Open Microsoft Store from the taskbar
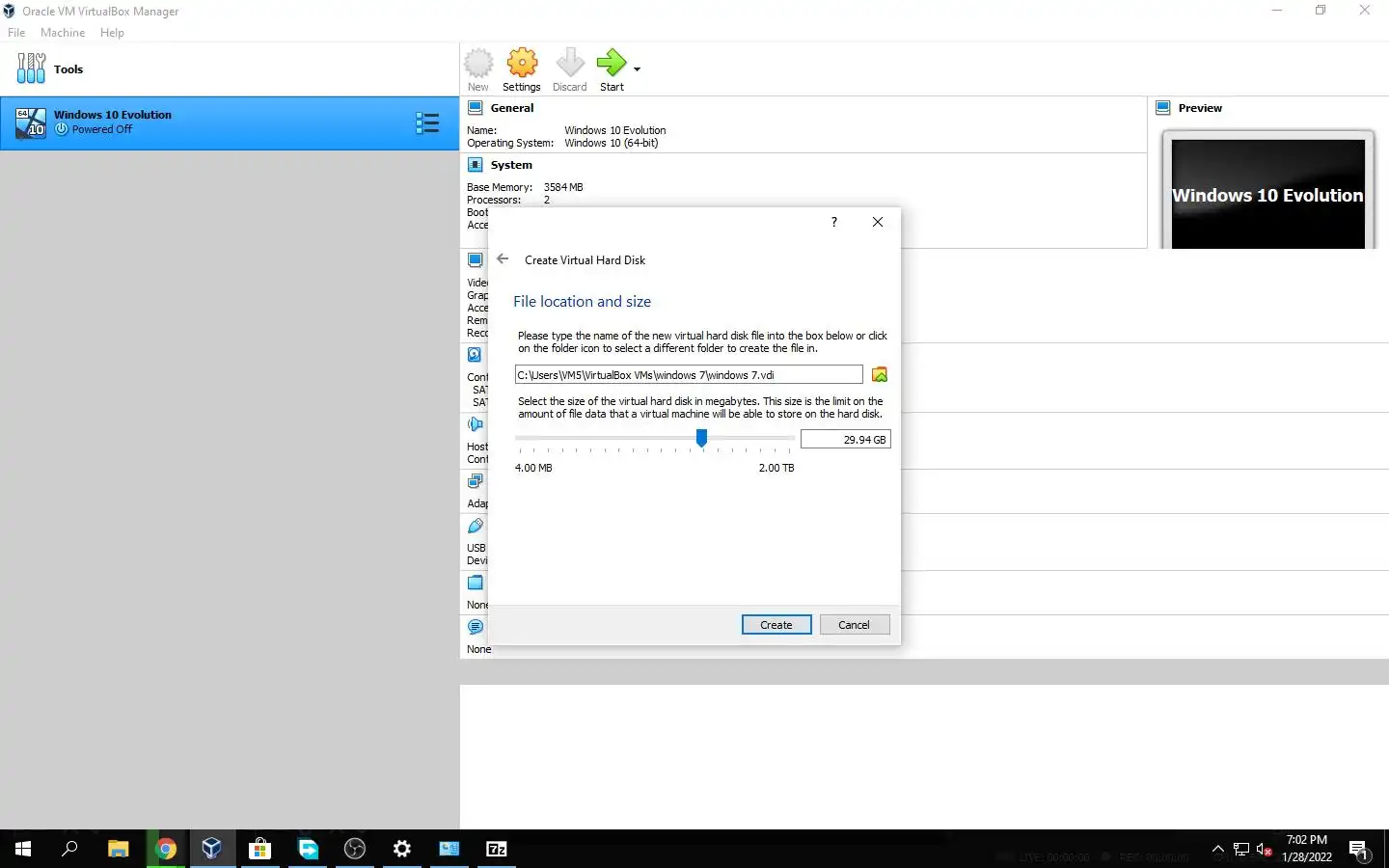The width and height of the screenshot is (1389, 868). [x=259, y=849]
